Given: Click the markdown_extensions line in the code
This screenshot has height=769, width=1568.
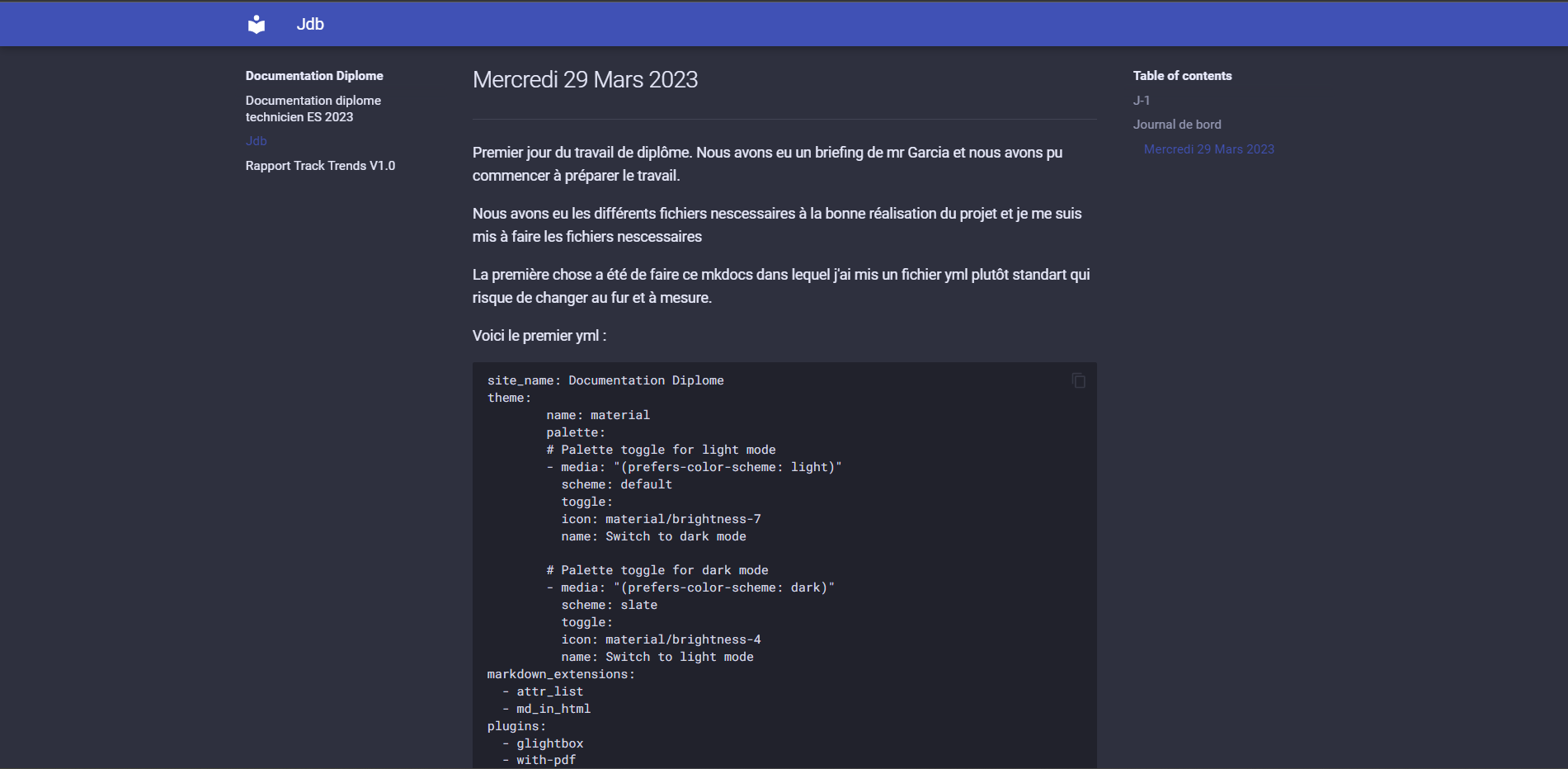Looking at the screenshot, I should coord(561,673).
